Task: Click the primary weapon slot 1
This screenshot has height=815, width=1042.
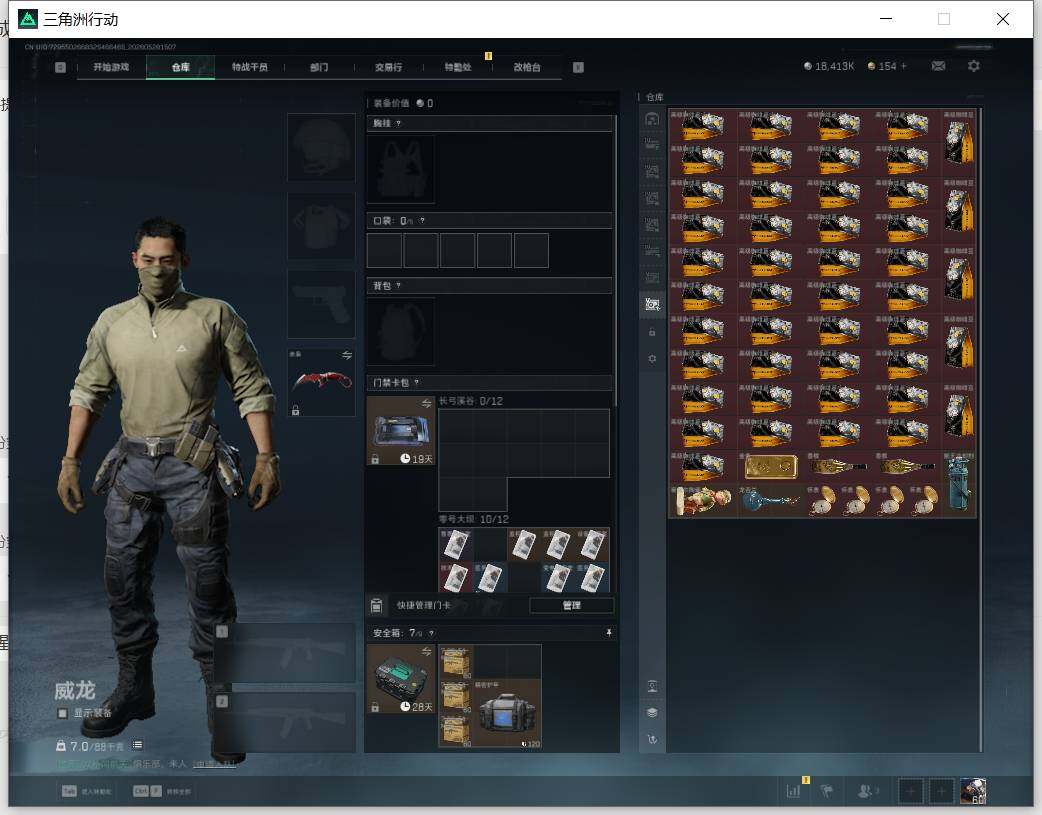Action: (x=286, y=653)
